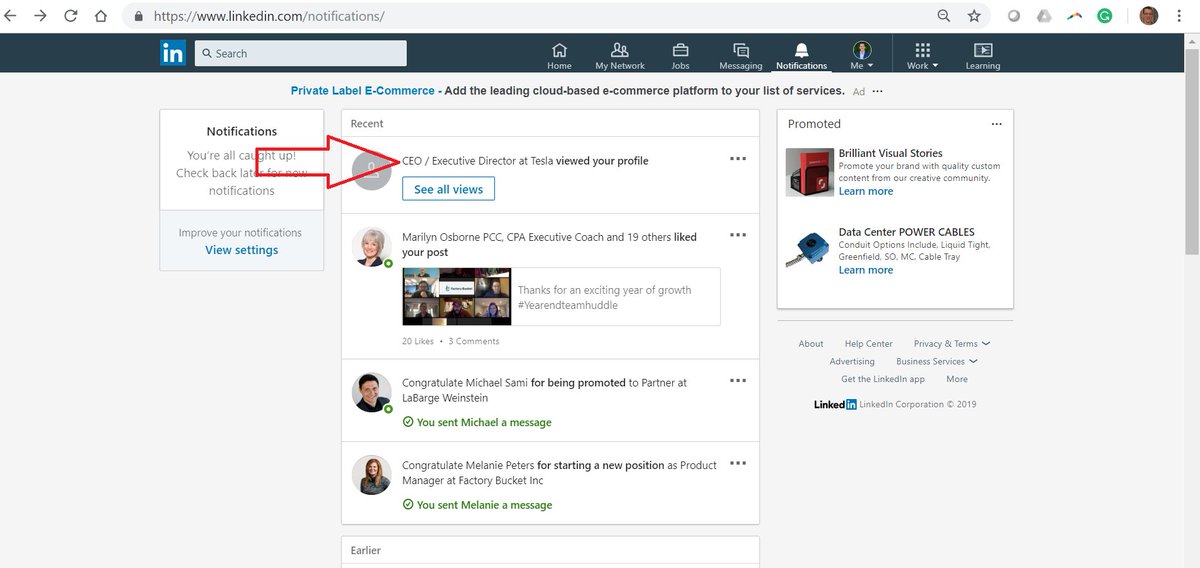Click '20 Likes' under the post

[418, 341]
